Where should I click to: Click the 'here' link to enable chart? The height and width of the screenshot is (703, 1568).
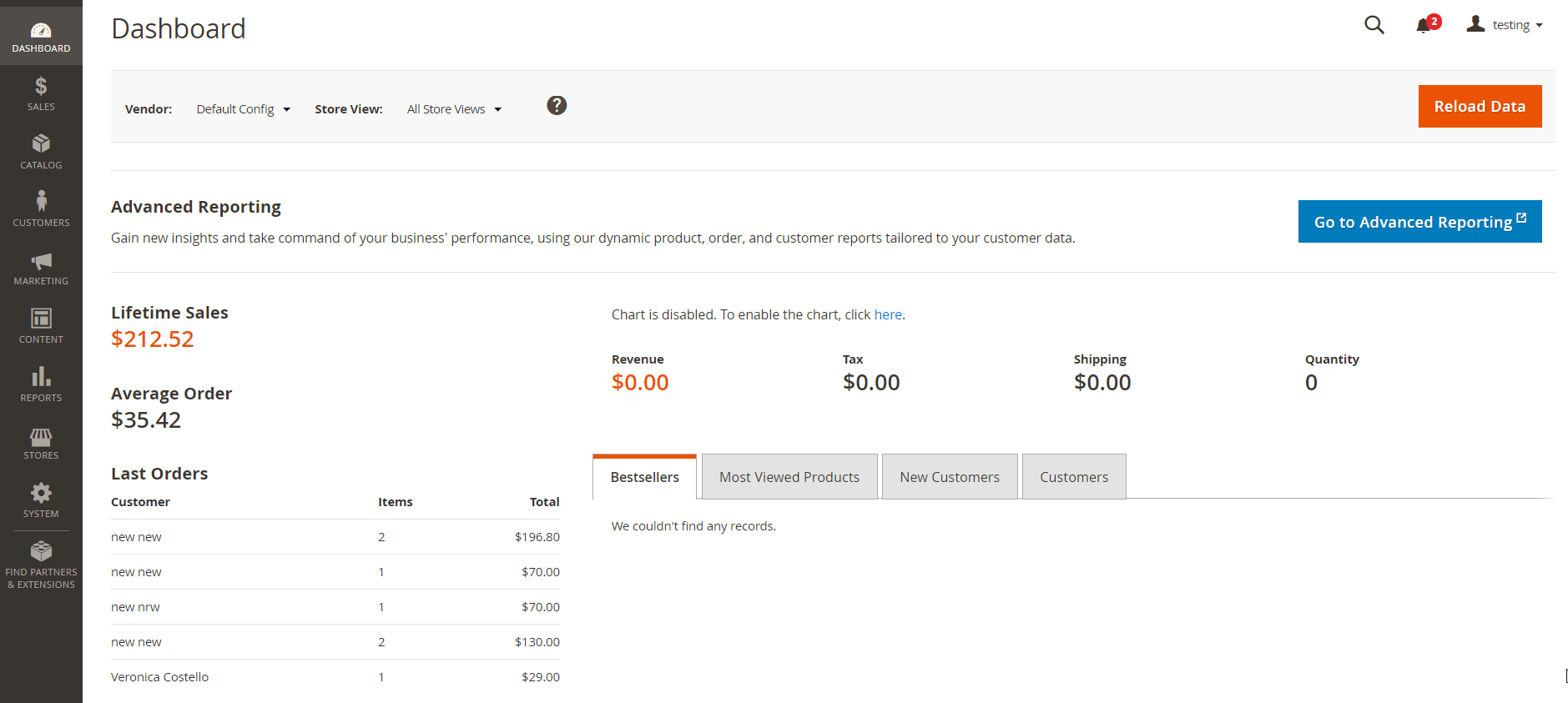(x=887, y=314)
